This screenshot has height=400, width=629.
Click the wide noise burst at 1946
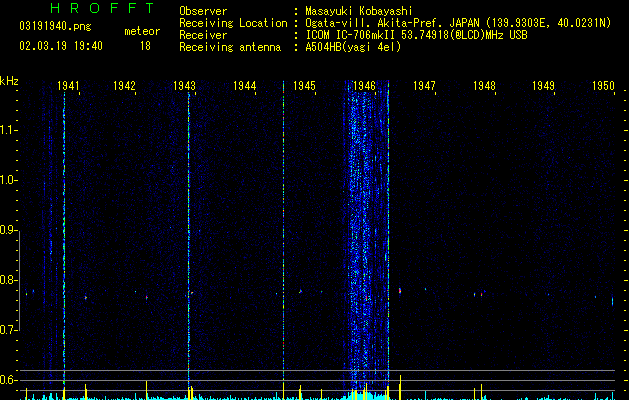tap(366, 241)
